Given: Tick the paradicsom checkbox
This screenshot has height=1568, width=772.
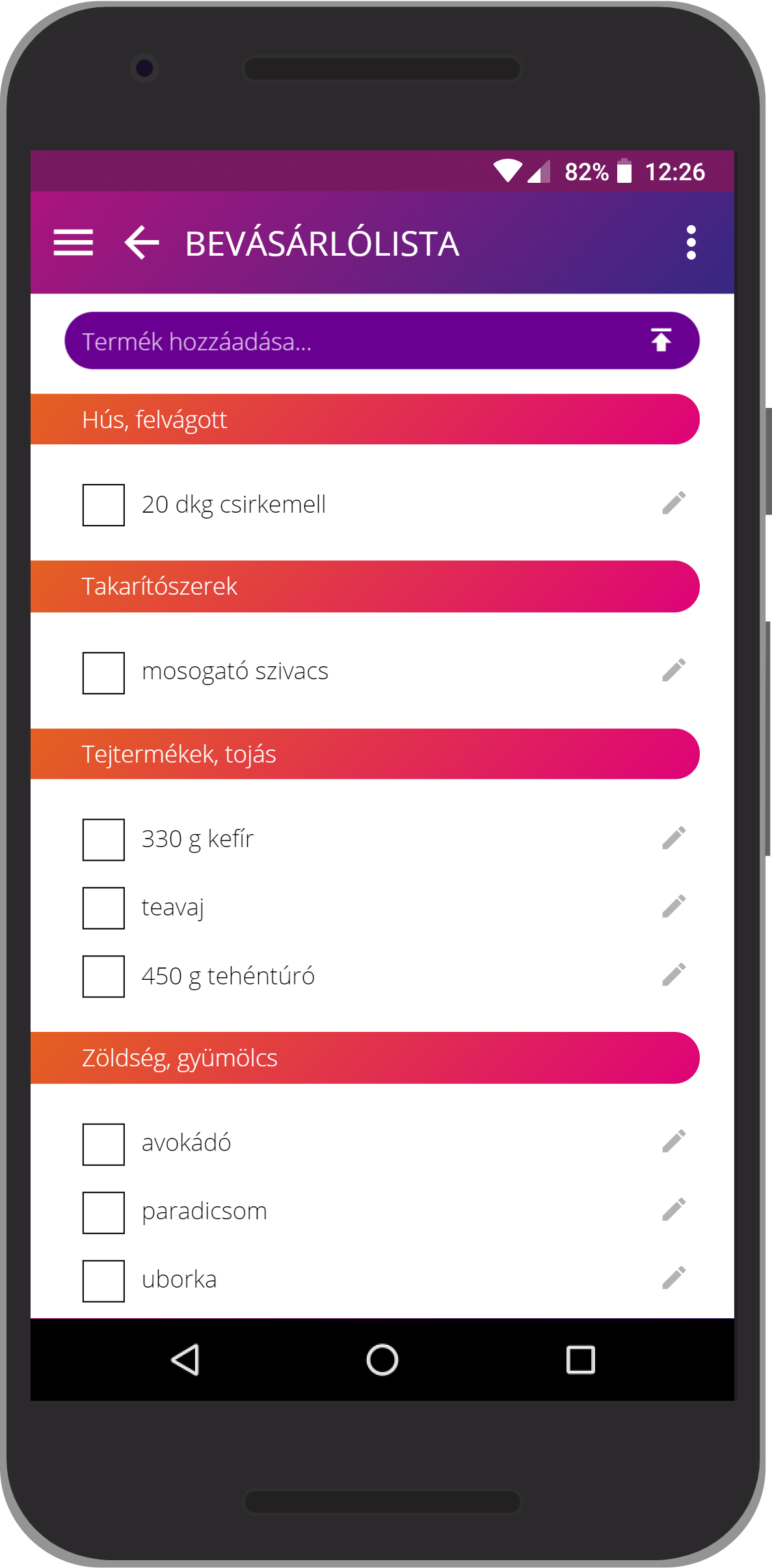Looking at the screenshot, I should point(103,1212).
